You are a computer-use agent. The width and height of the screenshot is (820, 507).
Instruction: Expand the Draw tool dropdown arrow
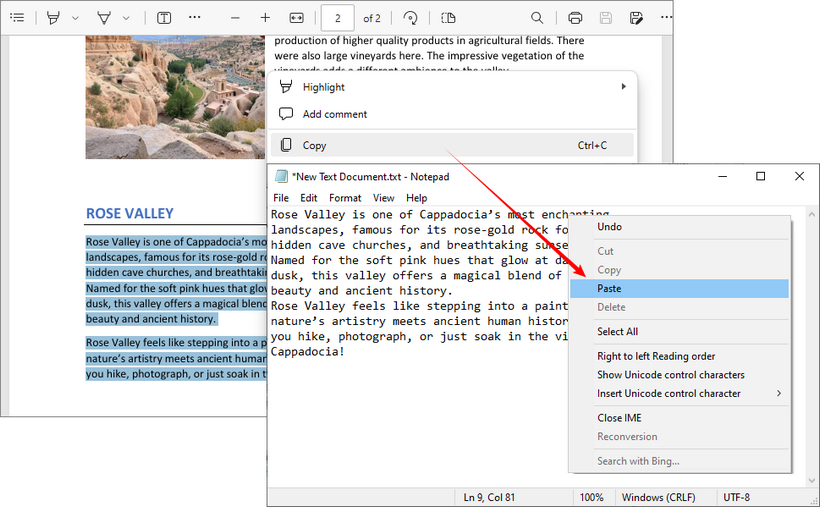[126, 18]
